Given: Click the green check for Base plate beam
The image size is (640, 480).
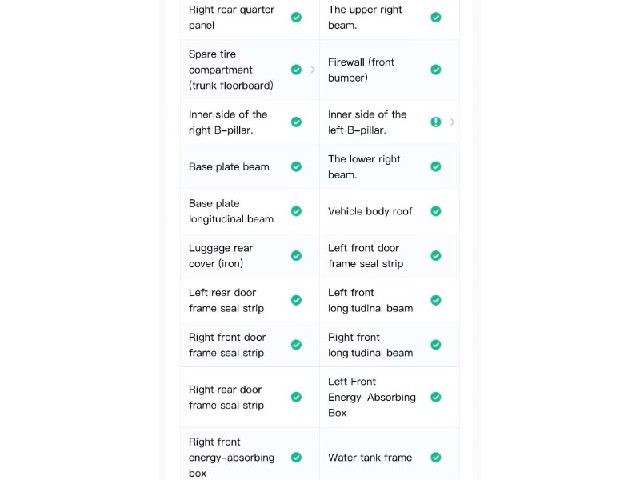Looking at the screenshot, I should point(296,167).
